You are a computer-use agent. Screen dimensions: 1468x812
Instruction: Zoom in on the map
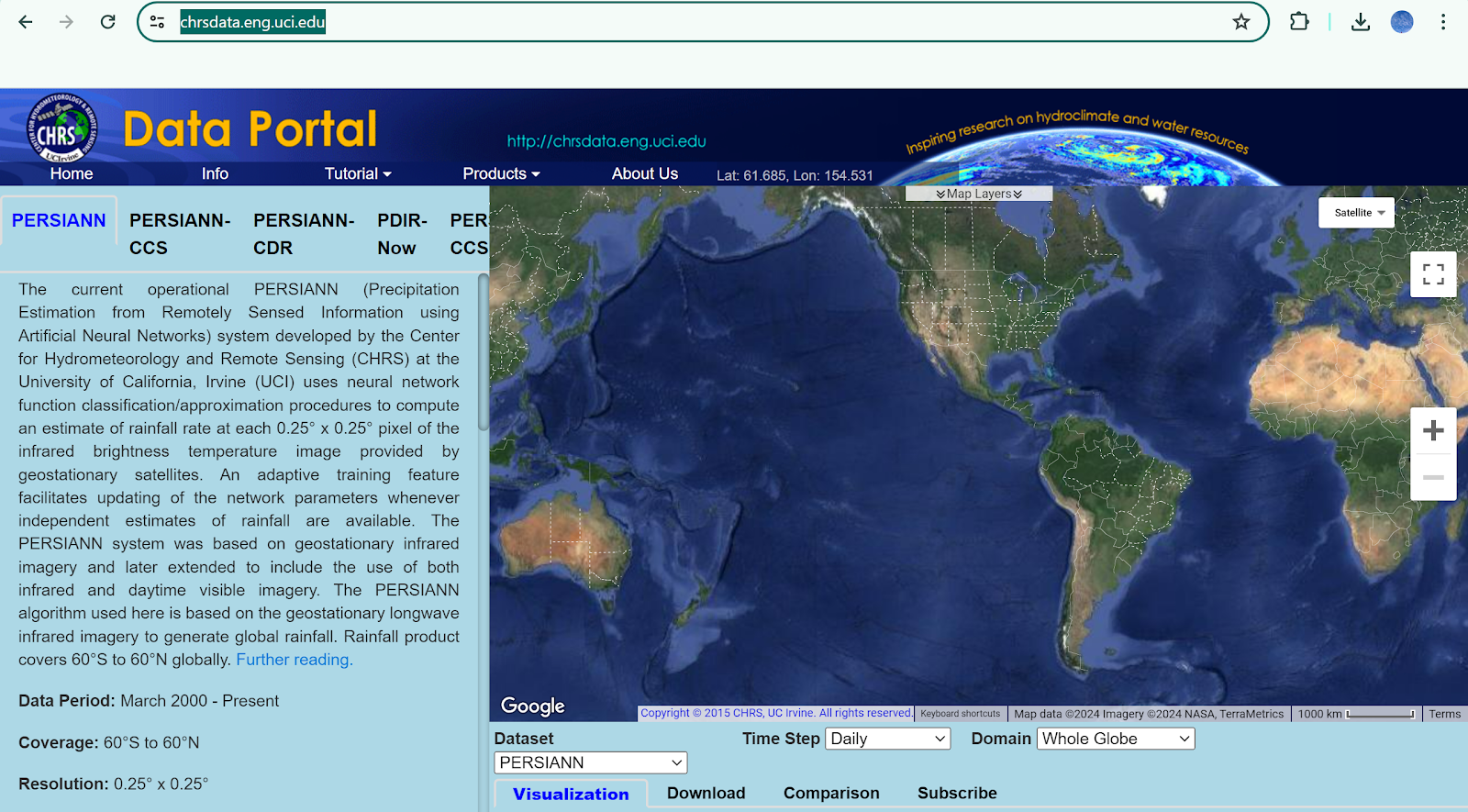click(x=1433, y=430)
